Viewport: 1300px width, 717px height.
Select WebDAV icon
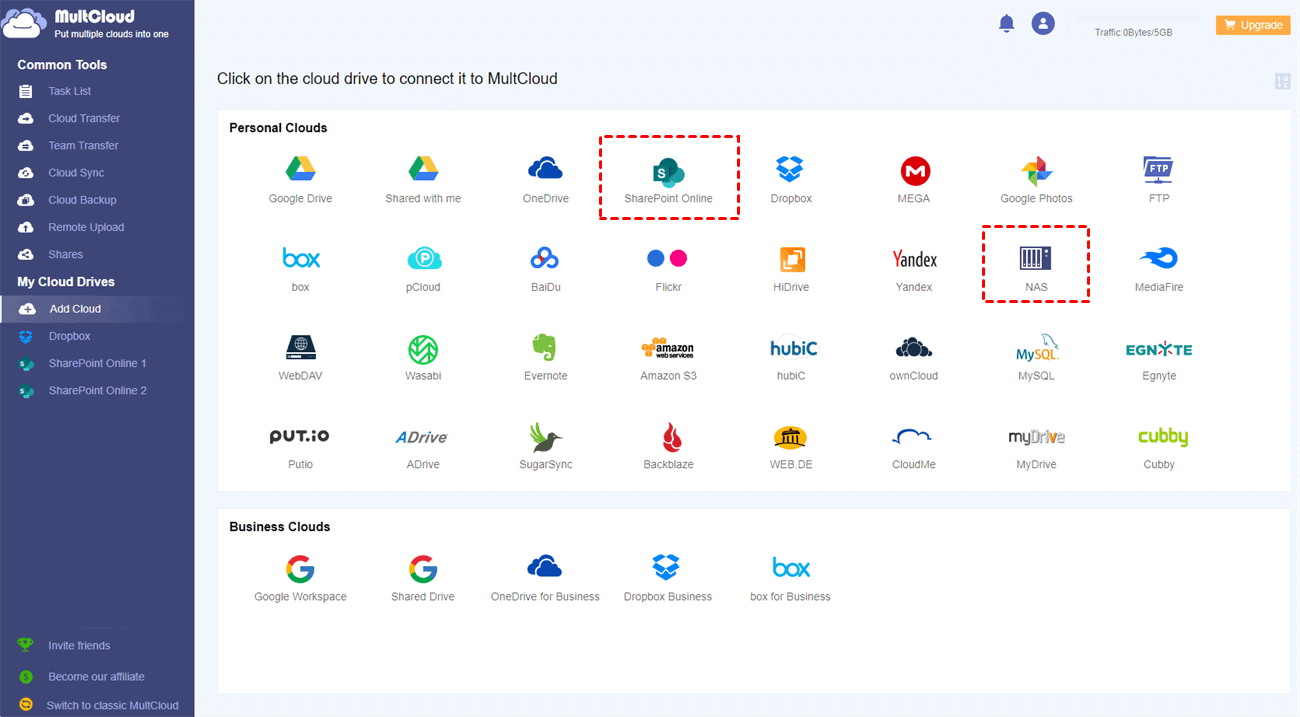(301, 347)
